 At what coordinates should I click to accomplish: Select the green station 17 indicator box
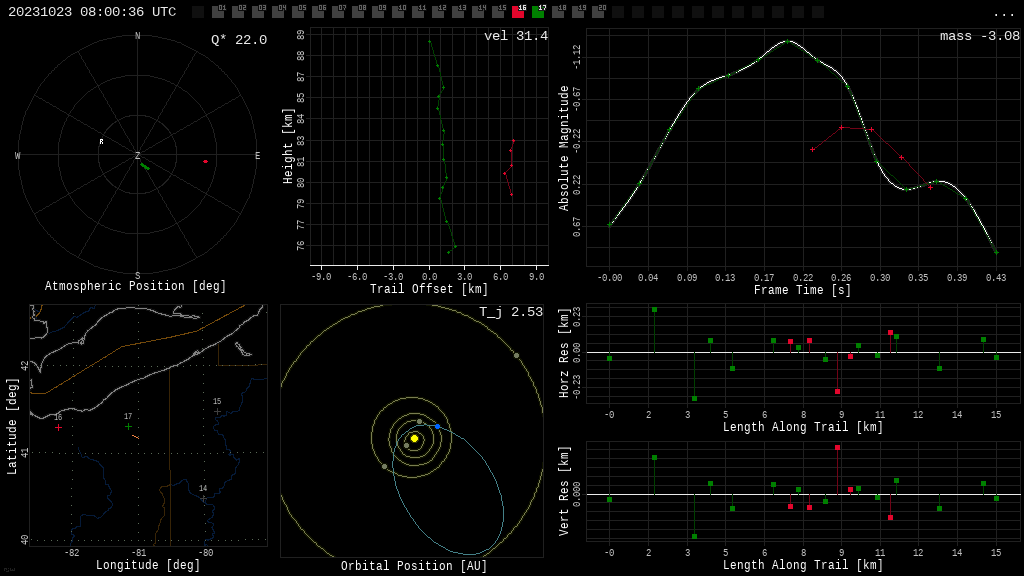click(x=538, y=11)
